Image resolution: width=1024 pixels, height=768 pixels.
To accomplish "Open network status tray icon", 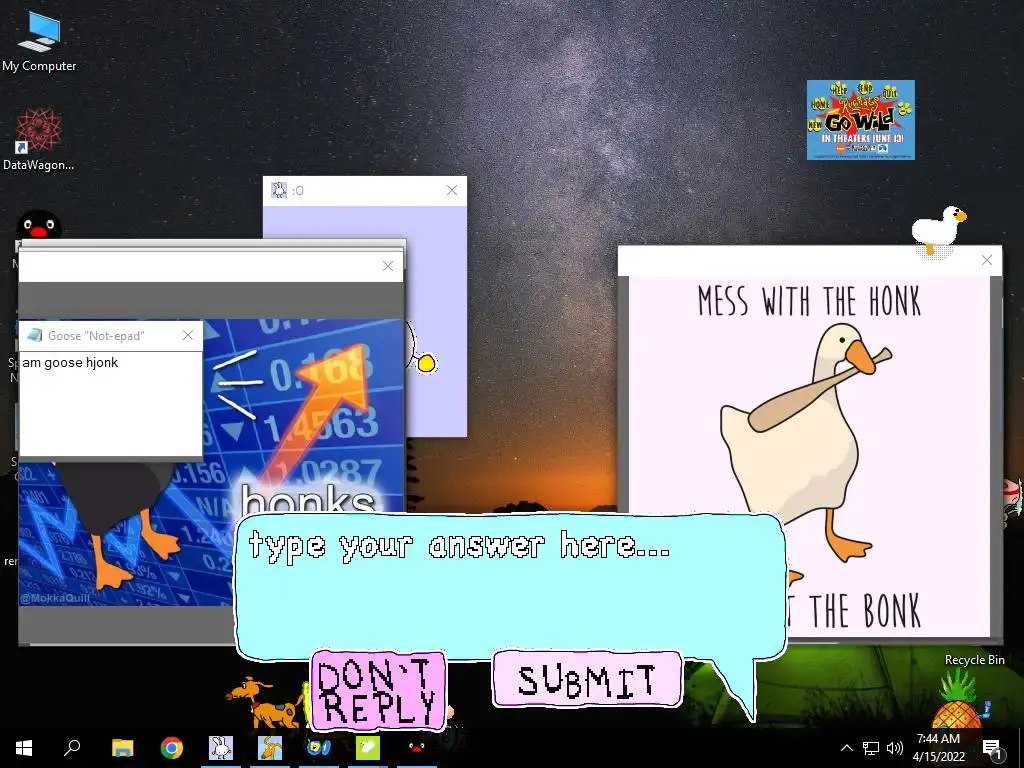I will 871,748.
